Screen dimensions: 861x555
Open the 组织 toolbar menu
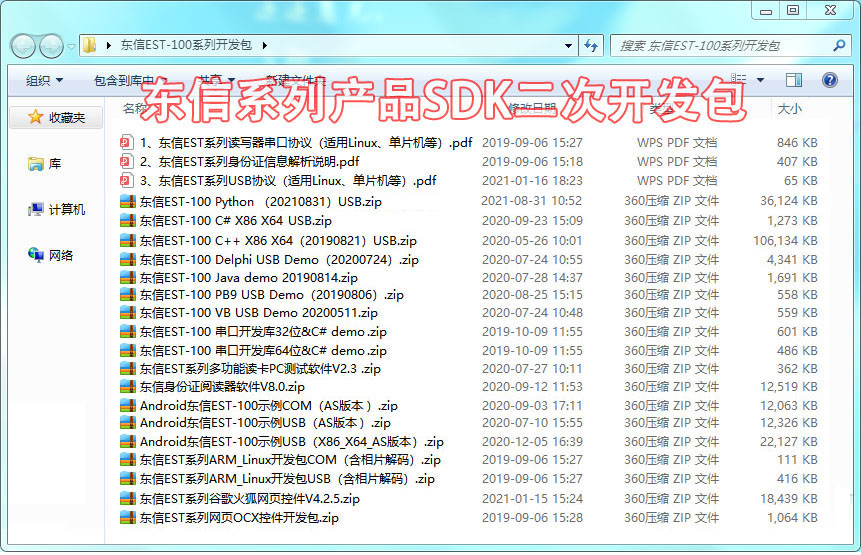click(44, 81)
